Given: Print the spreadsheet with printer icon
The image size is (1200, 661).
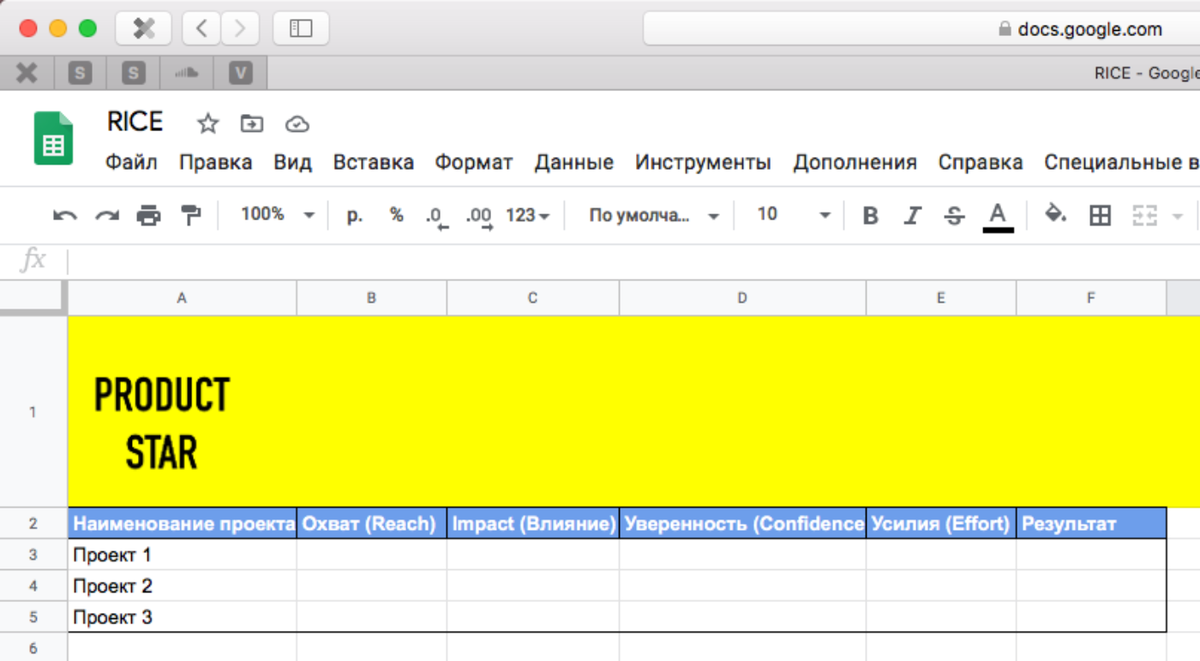Looking at the screenshot, I should pos(149,215).
